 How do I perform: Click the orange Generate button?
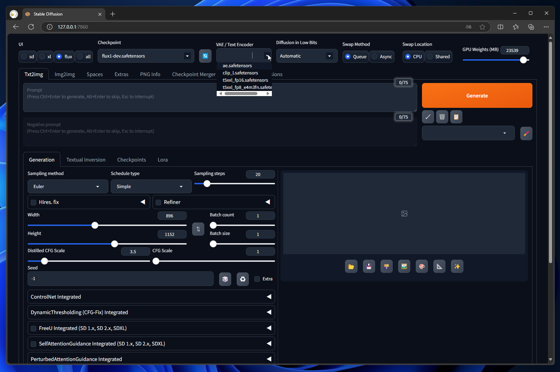tap(477, 96)
